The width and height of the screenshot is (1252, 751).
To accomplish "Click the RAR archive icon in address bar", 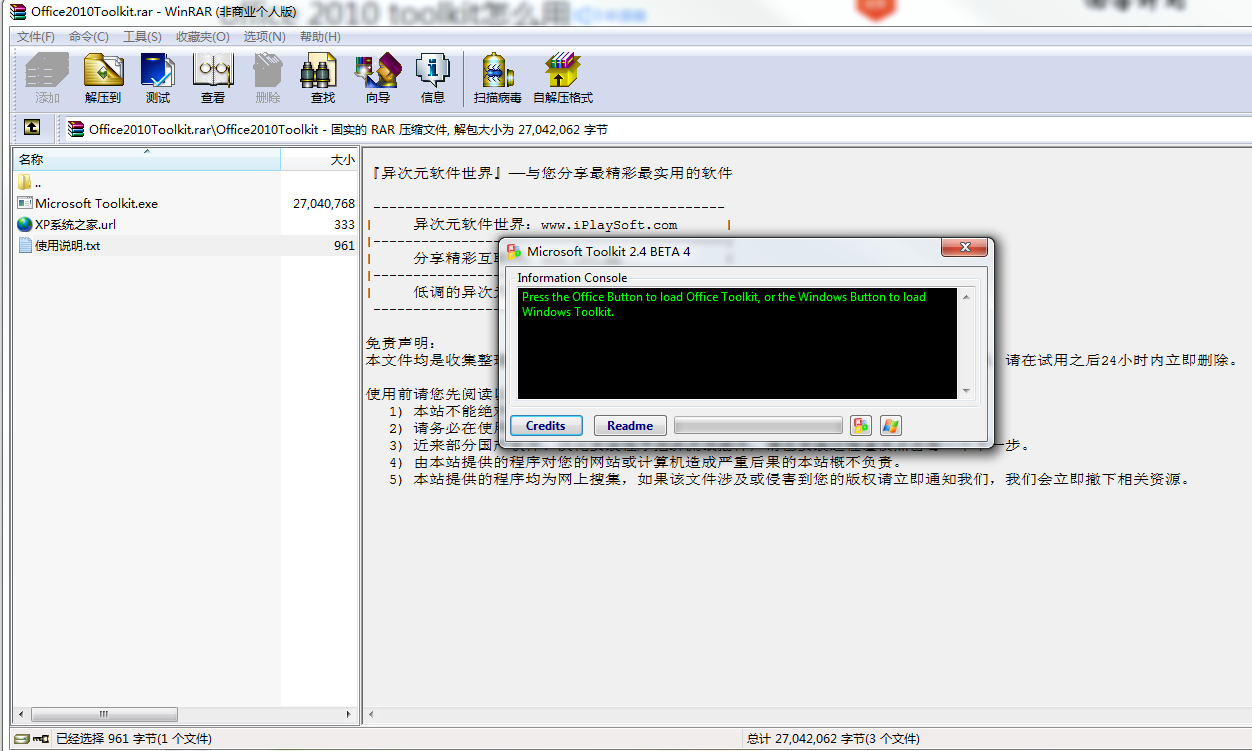I will 76,129.
